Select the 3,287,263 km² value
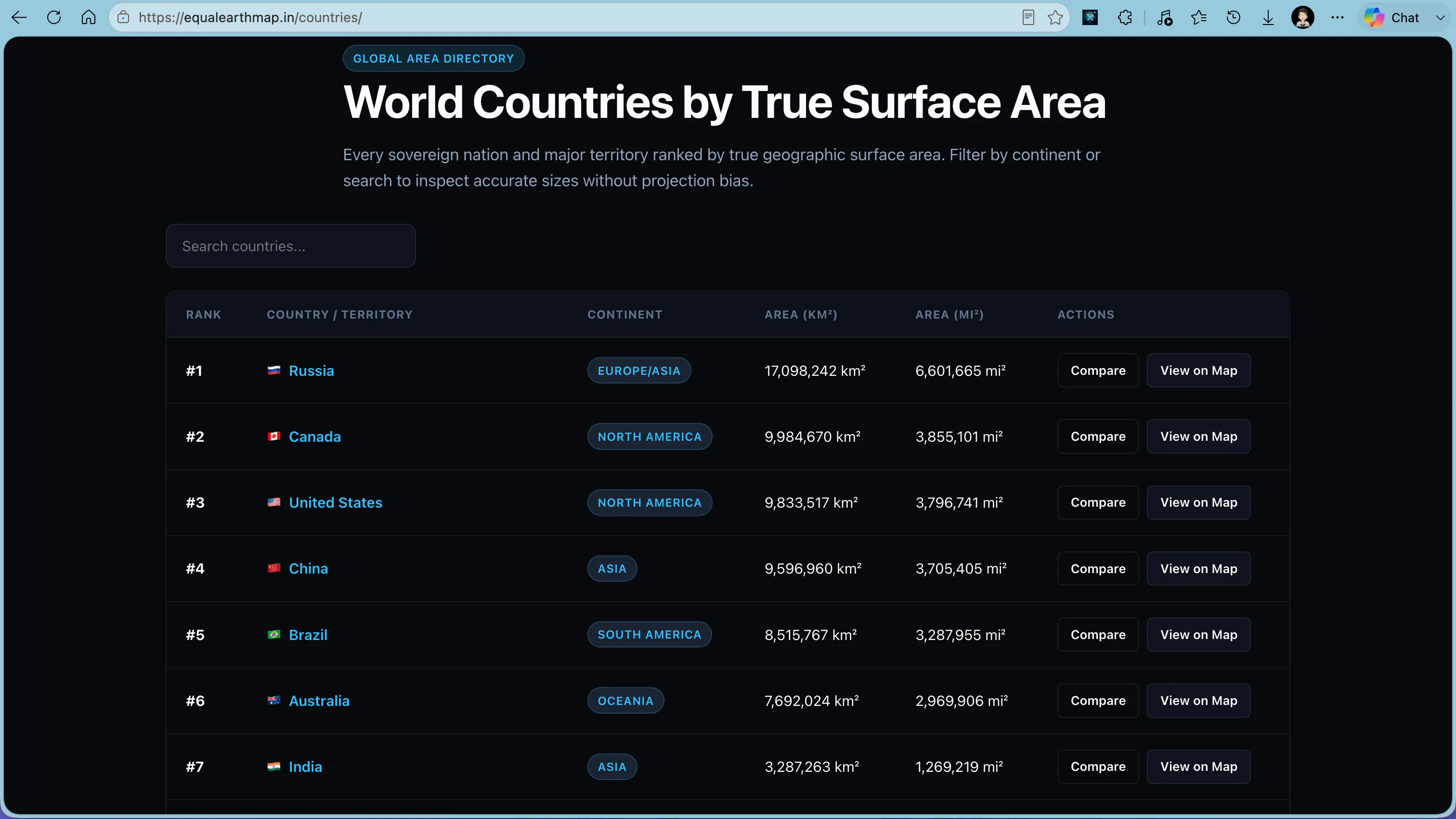1456x819 pixels. pos(812,767)
